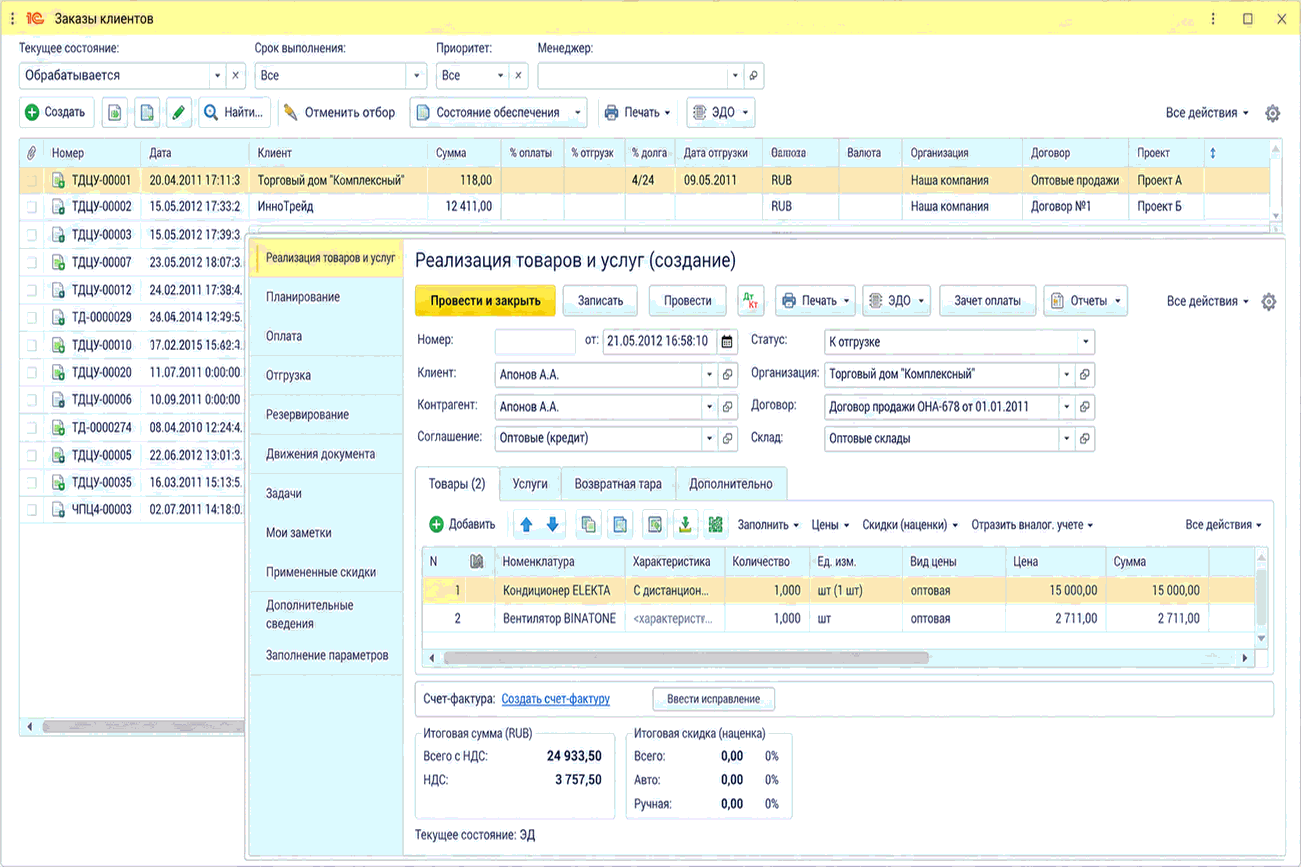The height and width of the screenshot is (867, 1301).
Task: Click the Создать счет-фактуру link
Action: (556, 699)
